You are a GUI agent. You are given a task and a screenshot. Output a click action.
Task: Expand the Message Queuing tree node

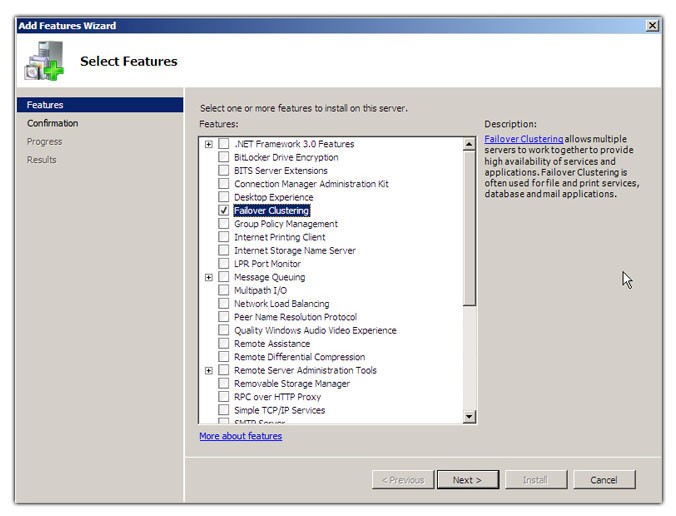pos(209,277)
